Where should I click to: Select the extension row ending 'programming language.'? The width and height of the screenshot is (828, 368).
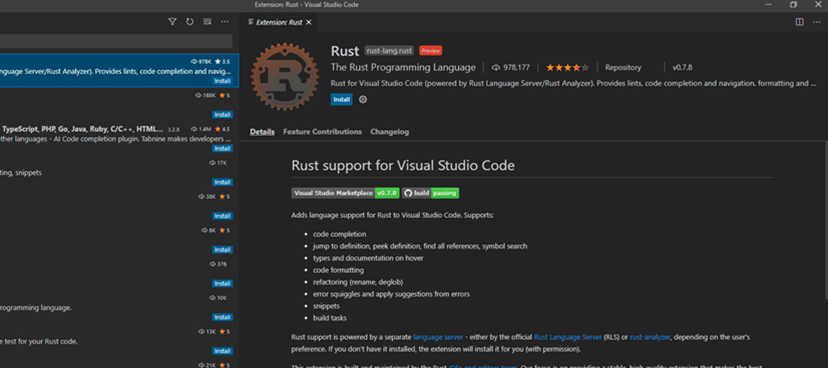tap(119, 307)
